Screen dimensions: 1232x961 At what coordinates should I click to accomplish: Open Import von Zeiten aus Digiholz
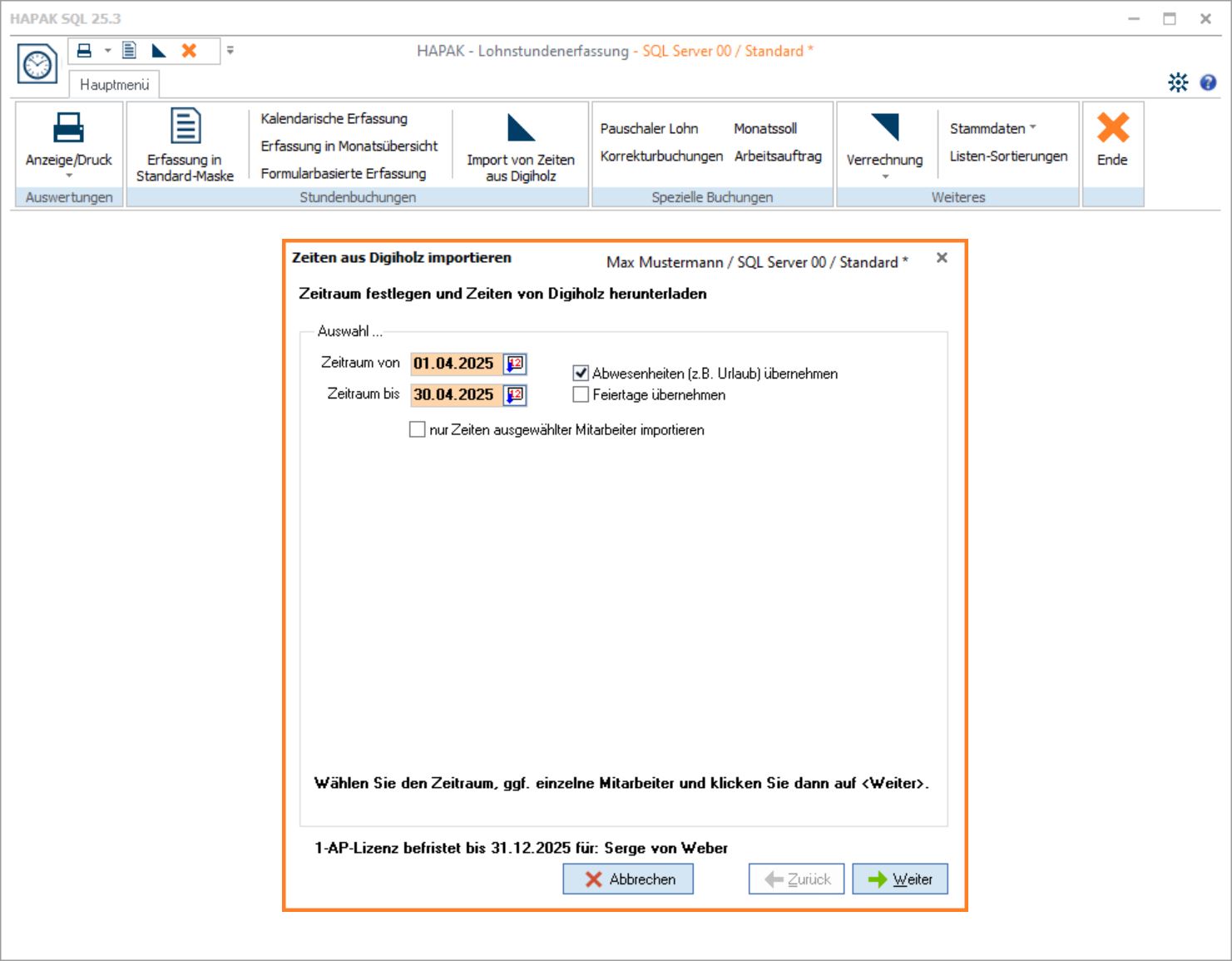coord(521,146)
